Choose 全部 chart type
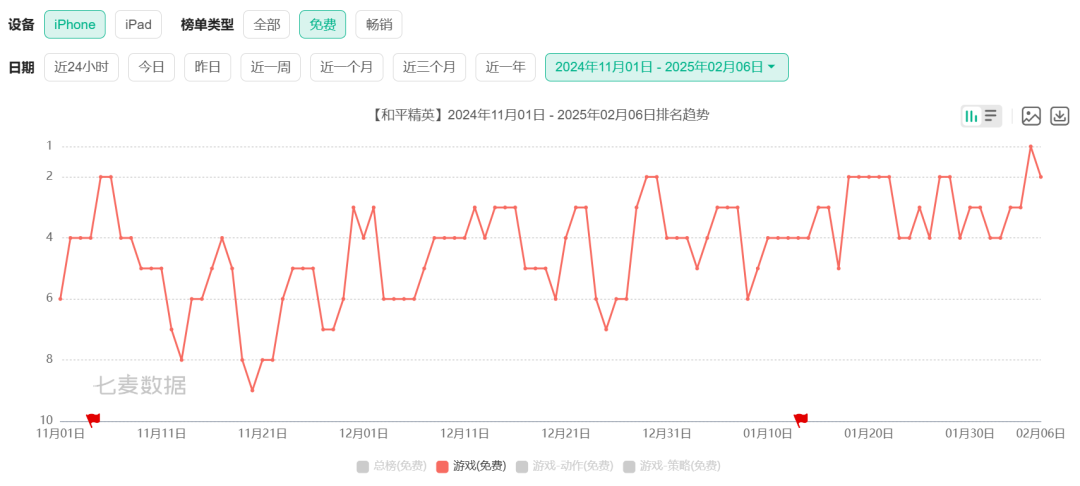Screen dimensions: 1080x486 point(267,25)
